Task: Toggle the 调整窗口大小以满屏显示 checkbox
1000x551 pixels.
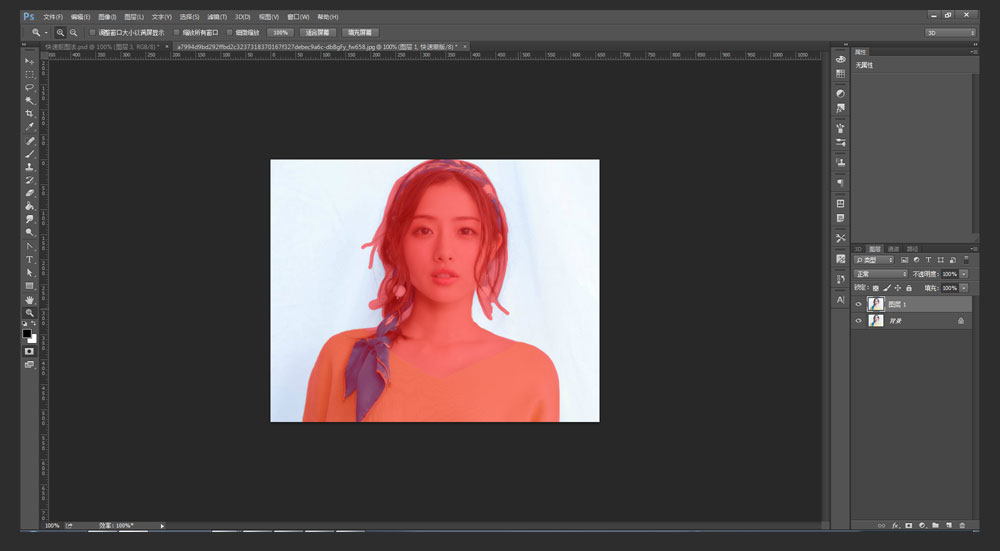Action: (x=92, y=32)
